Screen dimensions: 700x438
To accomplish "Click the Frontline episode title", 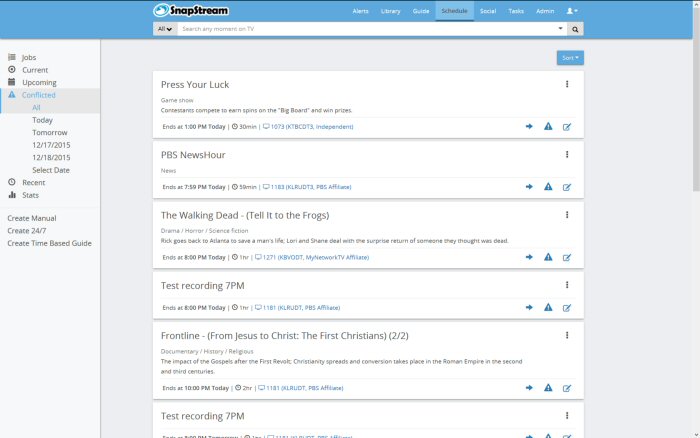I will [284, 336].
